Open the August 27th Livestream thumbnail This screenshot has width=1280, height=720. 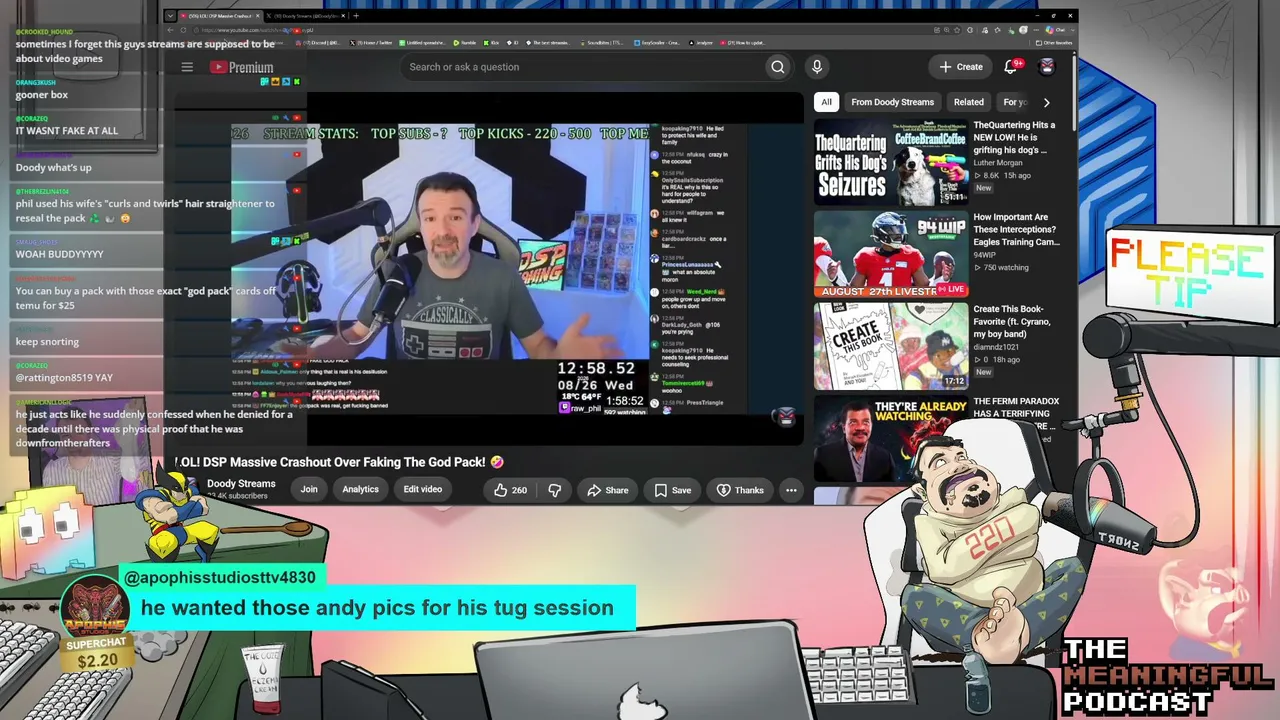[890, 254]
